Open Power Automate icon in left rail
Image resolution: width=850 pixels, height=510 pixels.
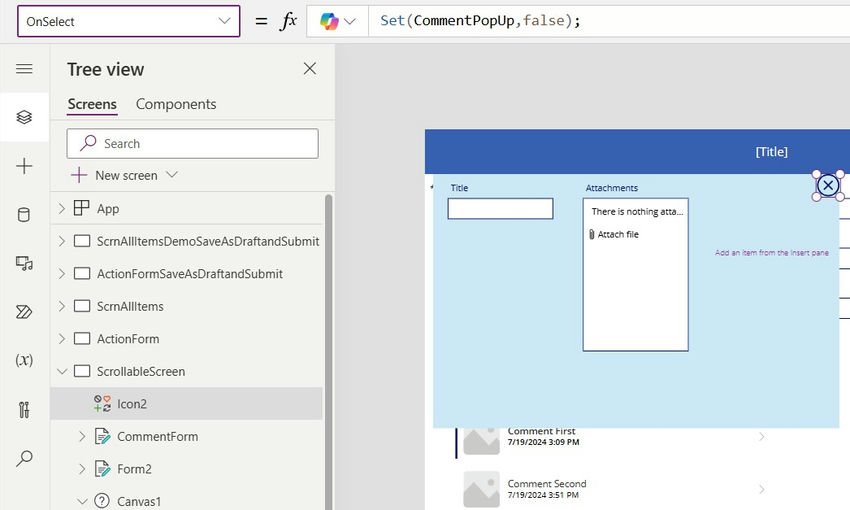[x=24, y=312]
